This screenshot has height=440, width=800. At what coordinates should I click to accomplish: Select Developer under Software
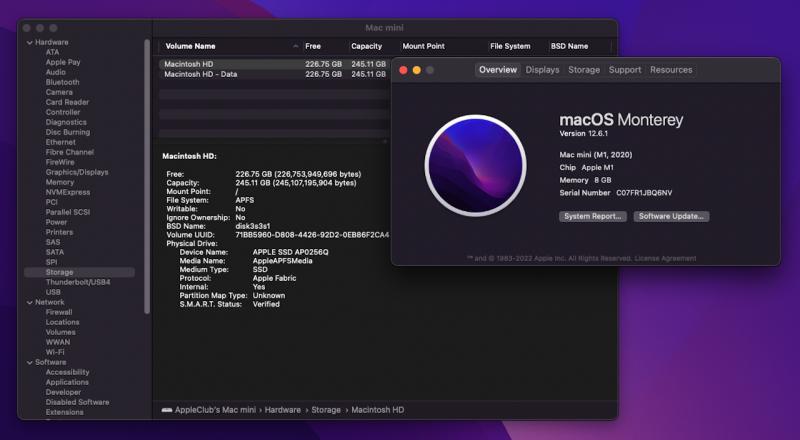tap(63, 392)
